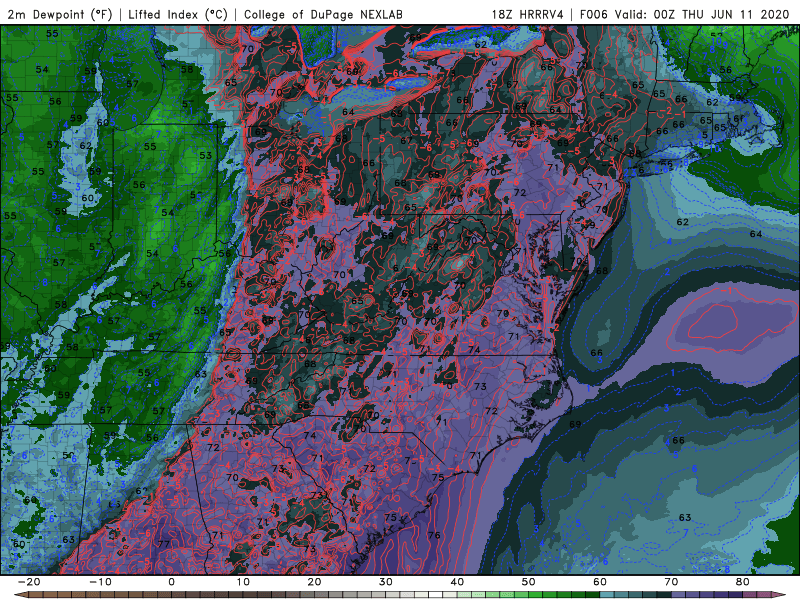This screenshot has width=800, height=600.
Task: Click the 77 dewpoint value on the map
Action: click(x=164, y=544)
